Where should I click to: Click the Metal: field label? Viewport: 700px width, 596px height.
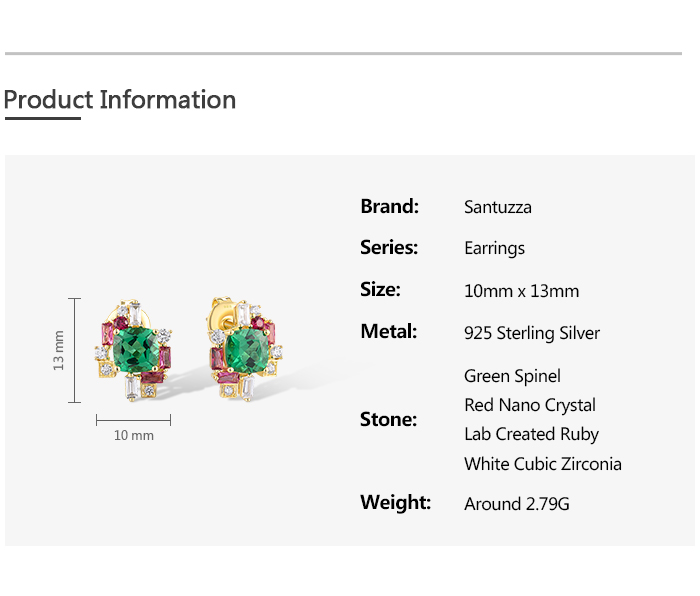point(388,332)
